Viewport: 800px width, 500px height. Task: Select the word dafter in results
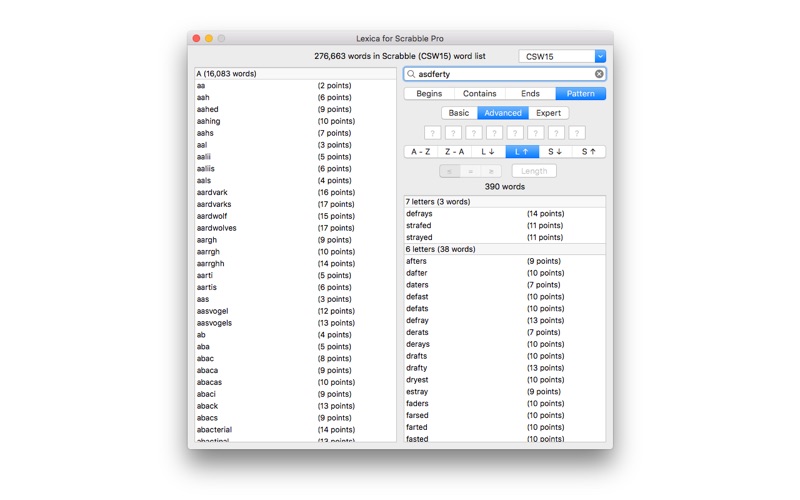click(505, 273)
